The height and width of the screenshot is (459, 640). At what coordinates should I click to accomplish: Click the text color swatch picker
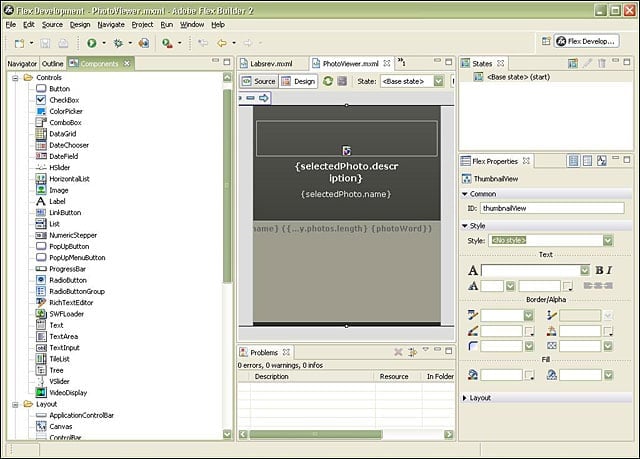pos(568,286)
